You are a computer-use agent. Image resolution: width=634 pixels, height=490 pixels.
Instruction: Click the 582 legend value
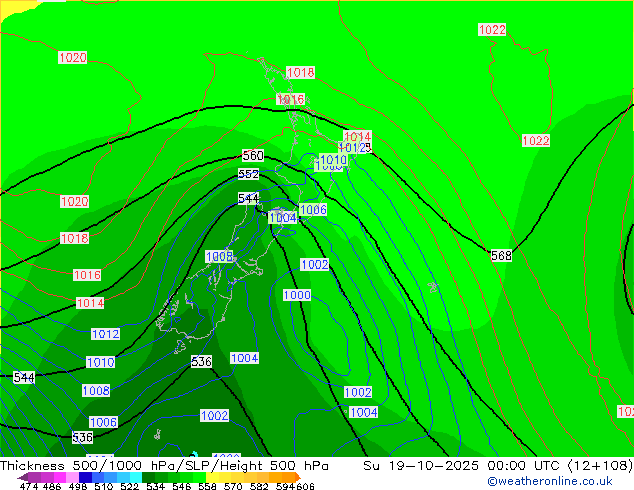click(x=259, y=486)
